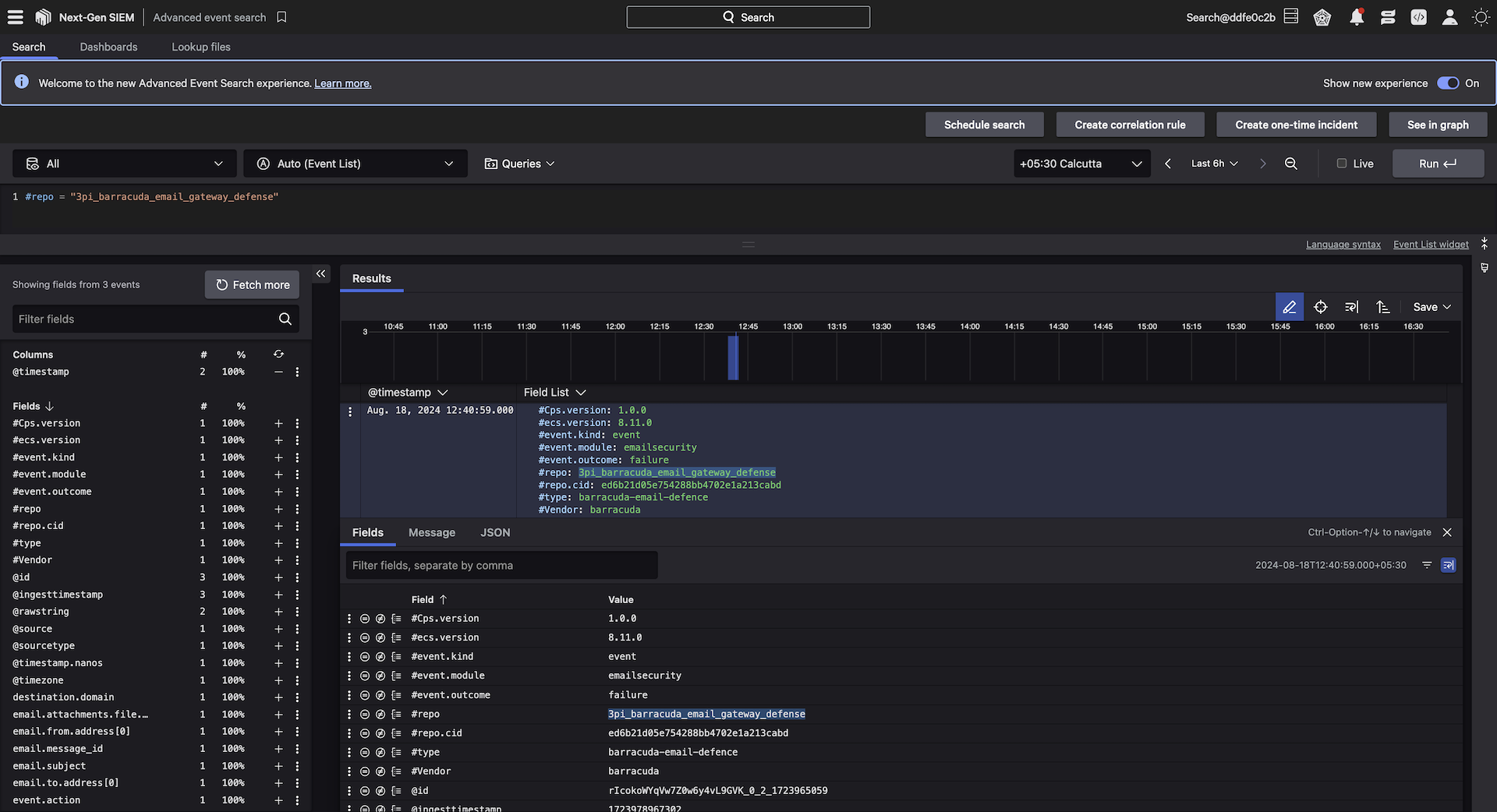Viewport: 1497px width, 812px height.
Task: Click the blue event bar in the timeline
Action: pyautogui.click(x=733, y=358)
